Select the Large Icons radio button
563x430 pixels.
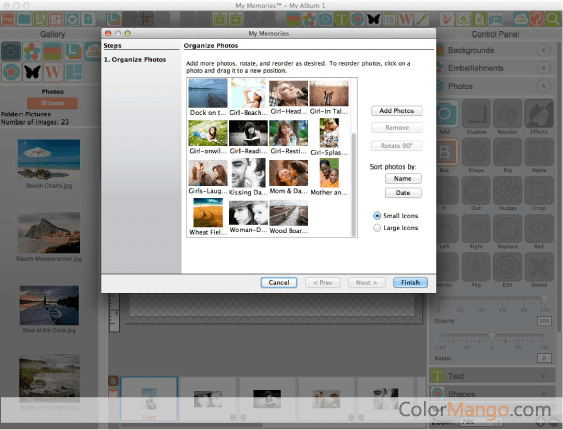377,228
